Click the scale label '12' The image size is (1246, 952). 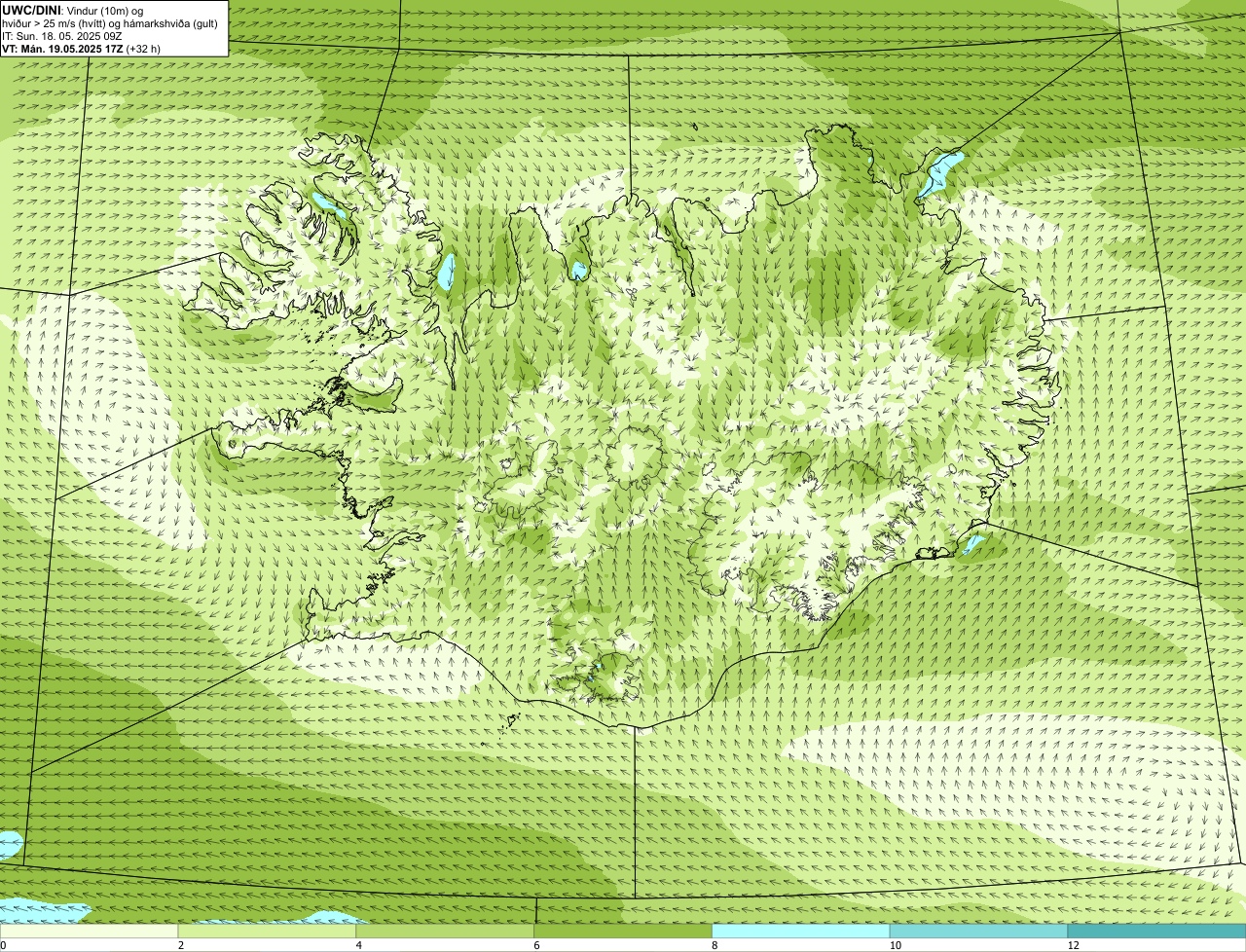[1073, 945]
